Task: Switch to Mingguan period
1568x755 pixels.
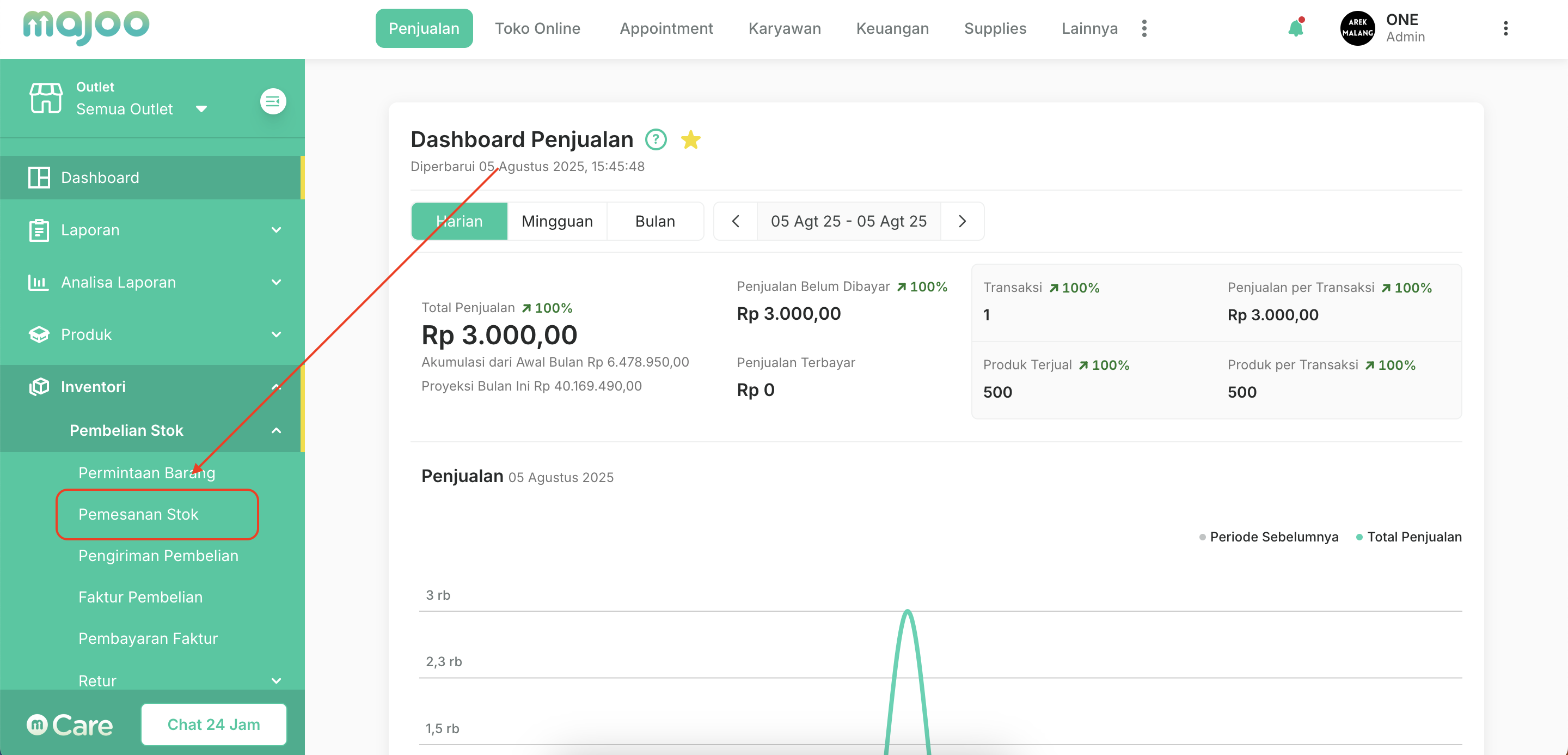Action: point(557,221)
